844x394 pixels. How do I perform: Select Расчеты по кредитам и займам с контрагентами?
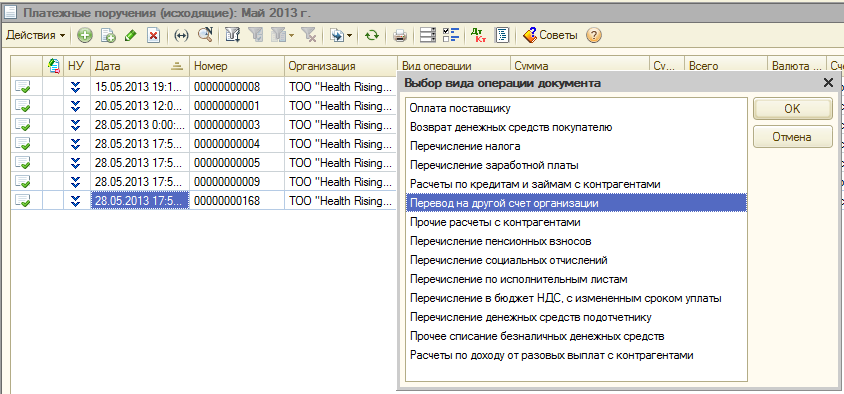click(576, 185)
